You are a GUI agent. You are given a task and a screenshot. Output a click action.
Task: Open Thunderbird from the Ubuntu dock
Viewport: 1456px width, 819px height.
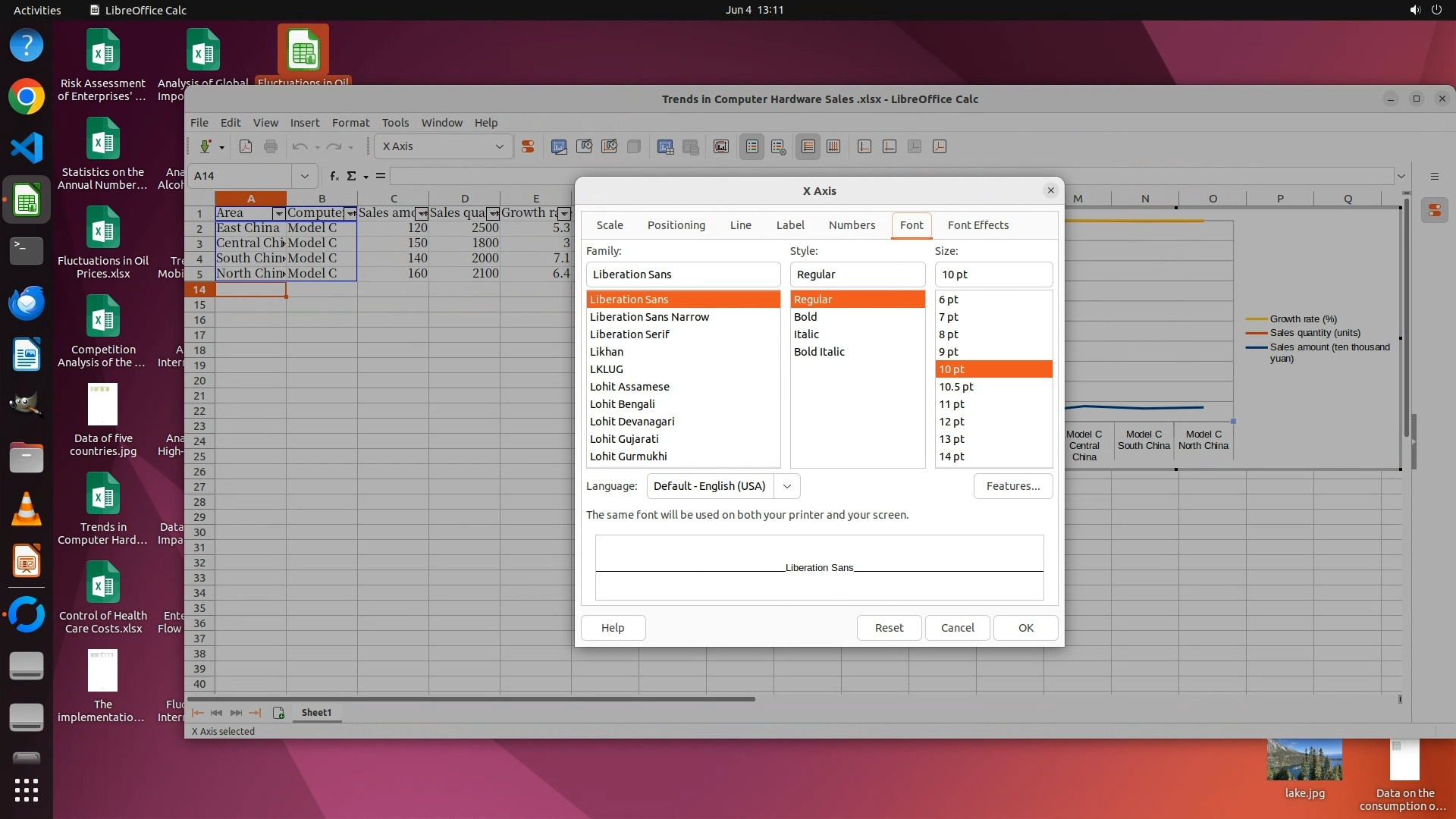[x=27, y=303]
